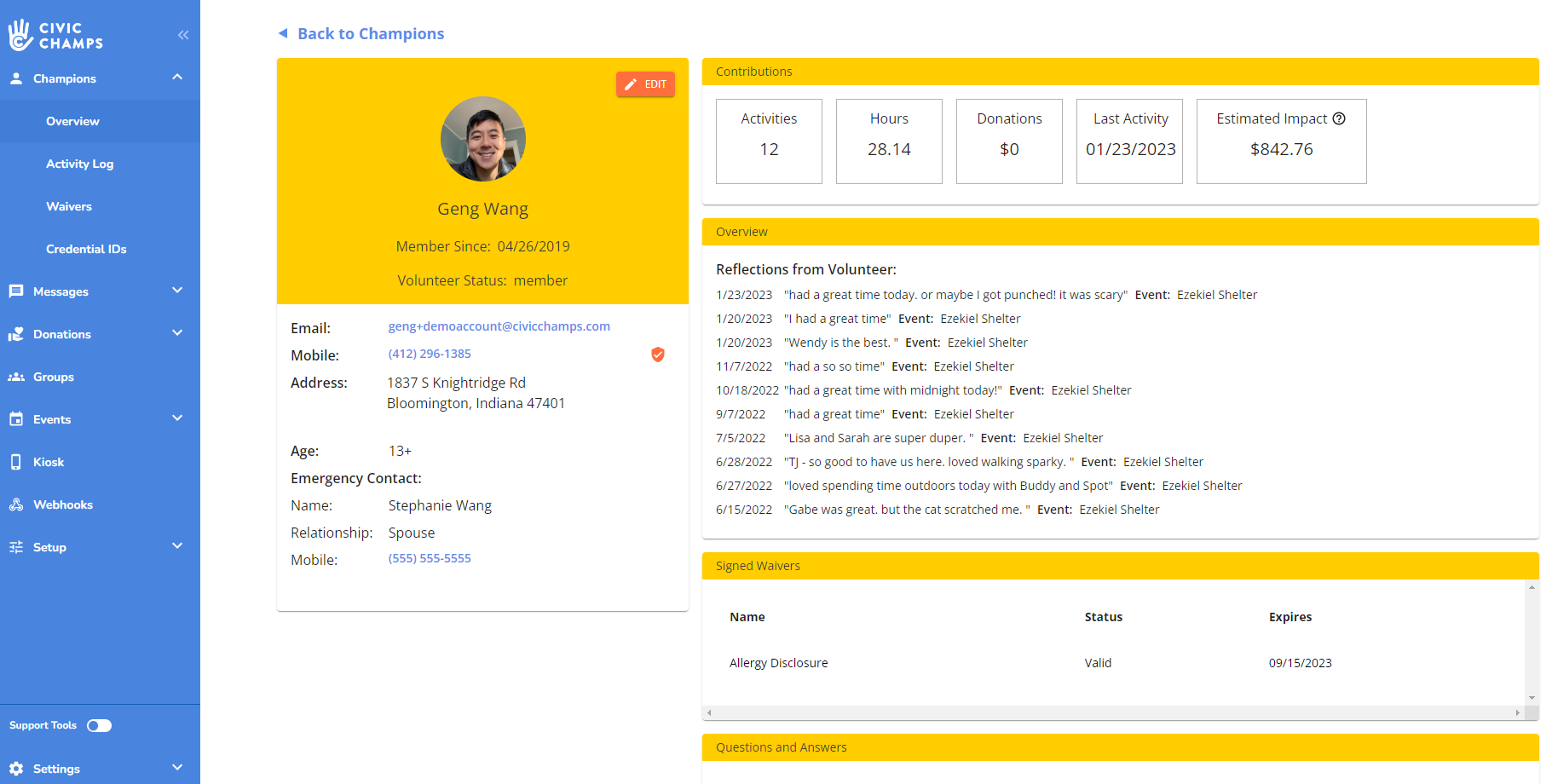Select the Webhooks sidebar icon
Screen dimensions: 1552x784
(17, 504)
